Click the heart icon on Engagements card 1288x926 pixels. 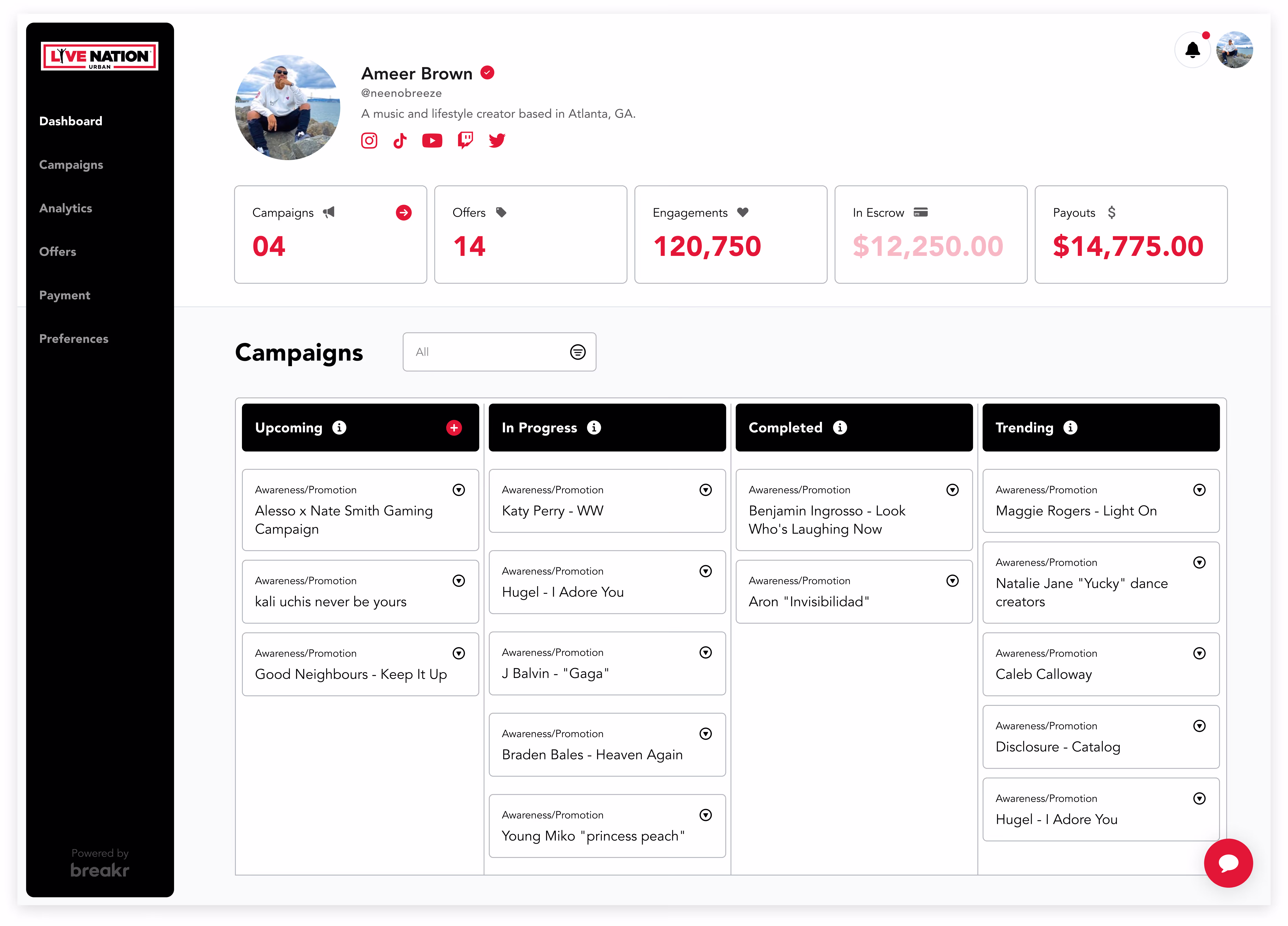(743, 212)
